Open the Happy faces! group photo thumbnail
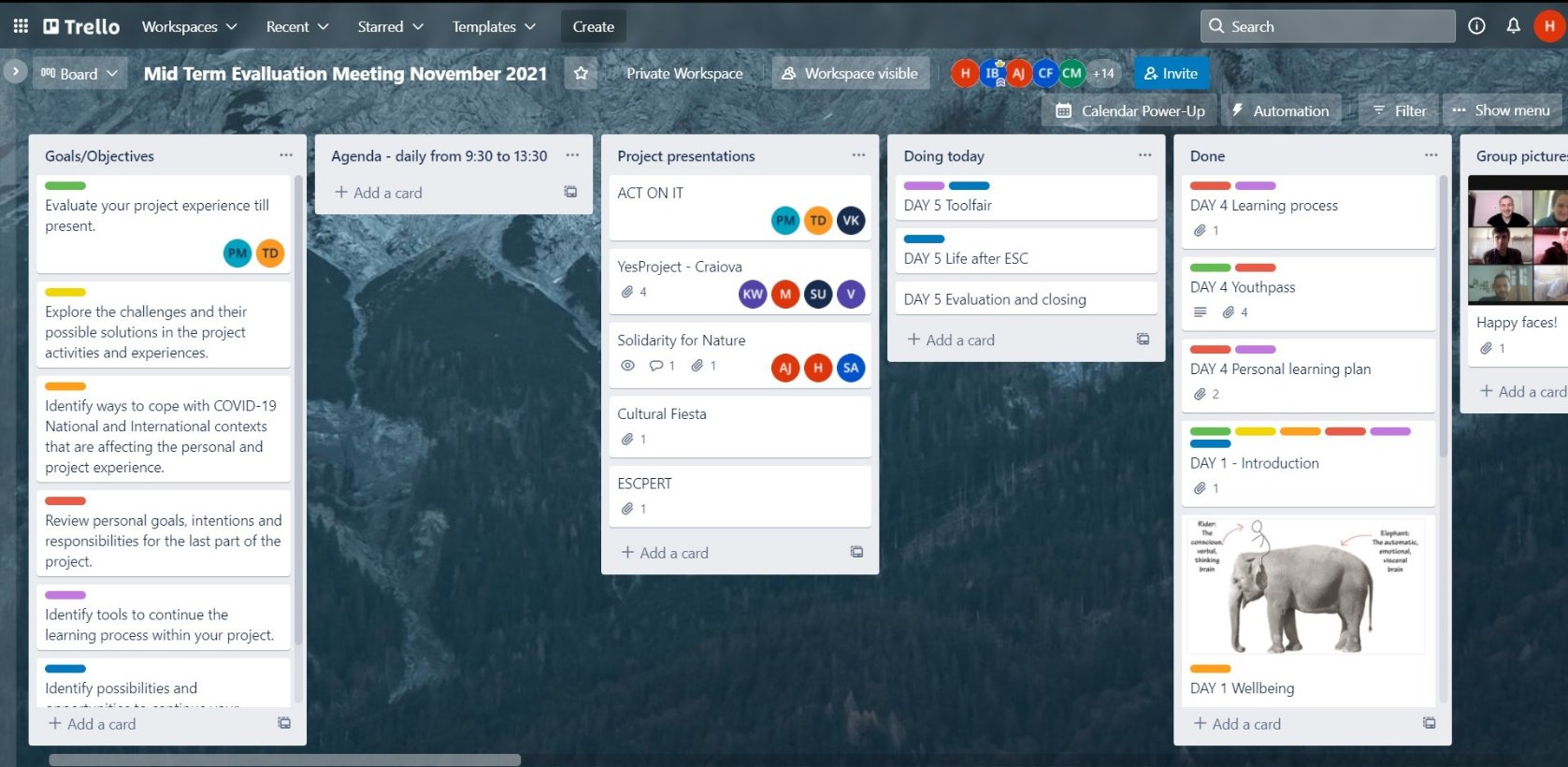The image size is (1568, 767). pyautogui.click(x=1518, y=240)
